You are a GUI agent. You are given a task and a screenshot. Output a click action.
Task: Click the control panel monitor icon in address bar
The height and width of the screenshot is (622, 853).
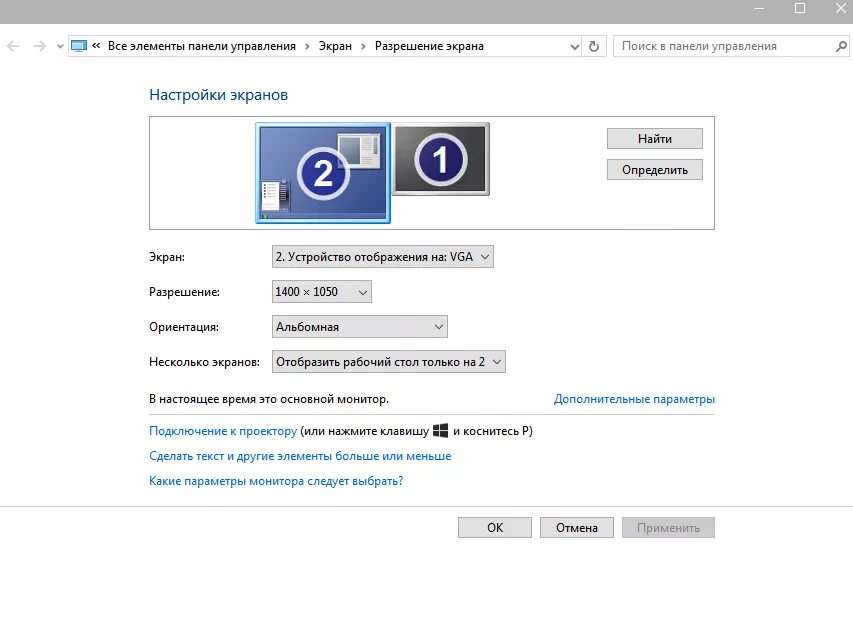pyautogui.click(x=79, y=46)
